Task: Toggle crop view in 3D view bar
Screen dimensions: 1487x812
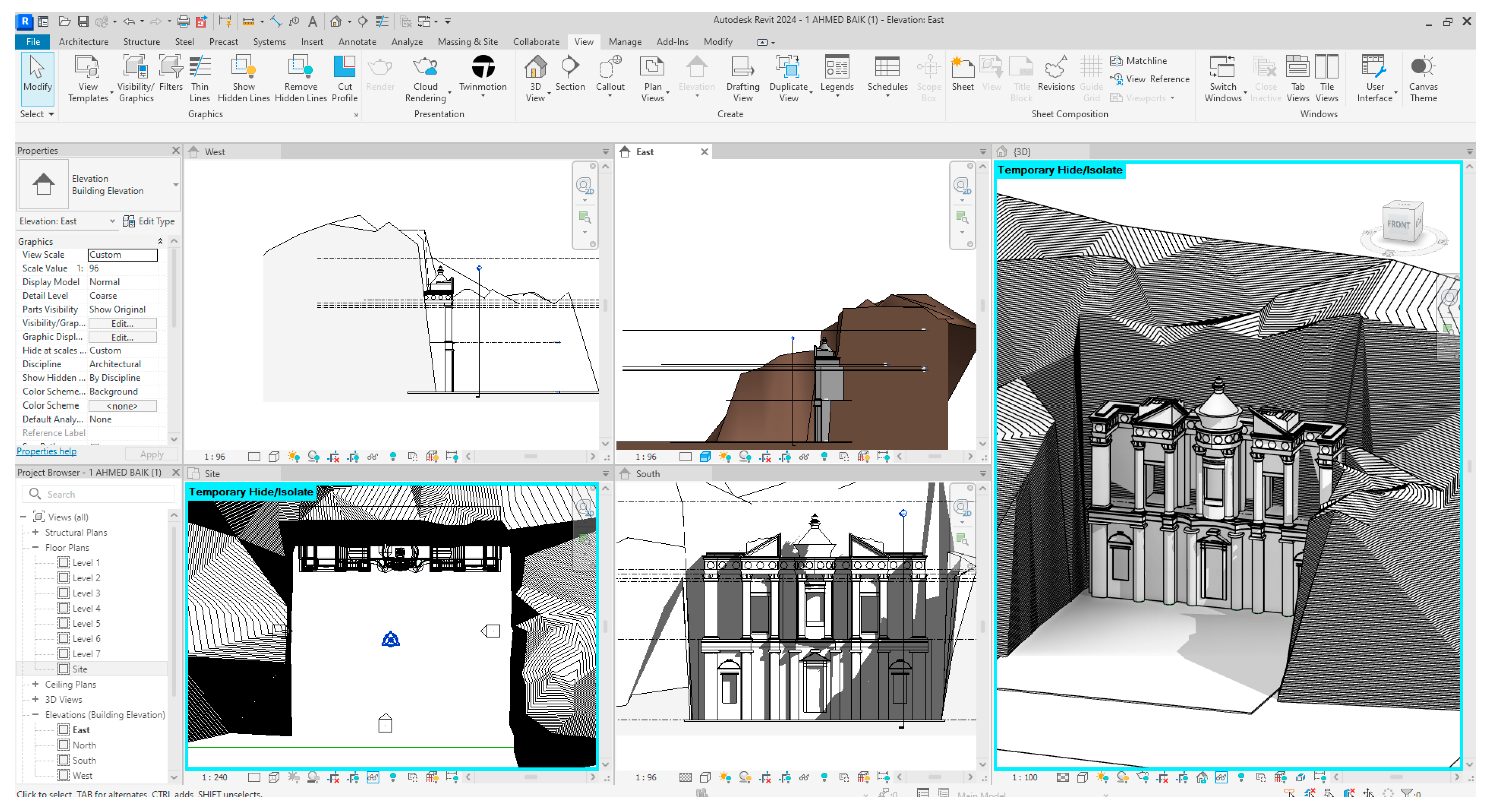Action: [x=1162, y=778]
